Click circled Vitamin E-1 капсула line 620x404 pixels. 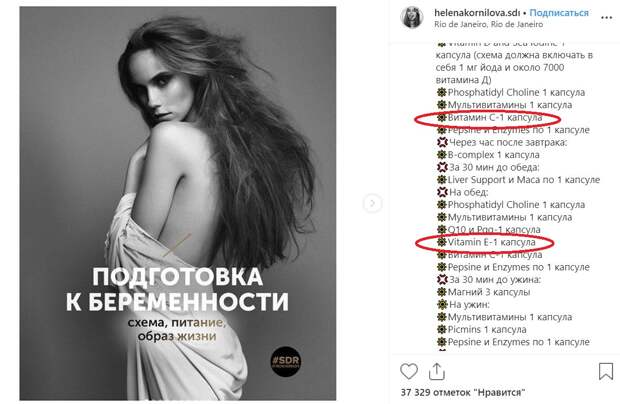coord(486,242)
